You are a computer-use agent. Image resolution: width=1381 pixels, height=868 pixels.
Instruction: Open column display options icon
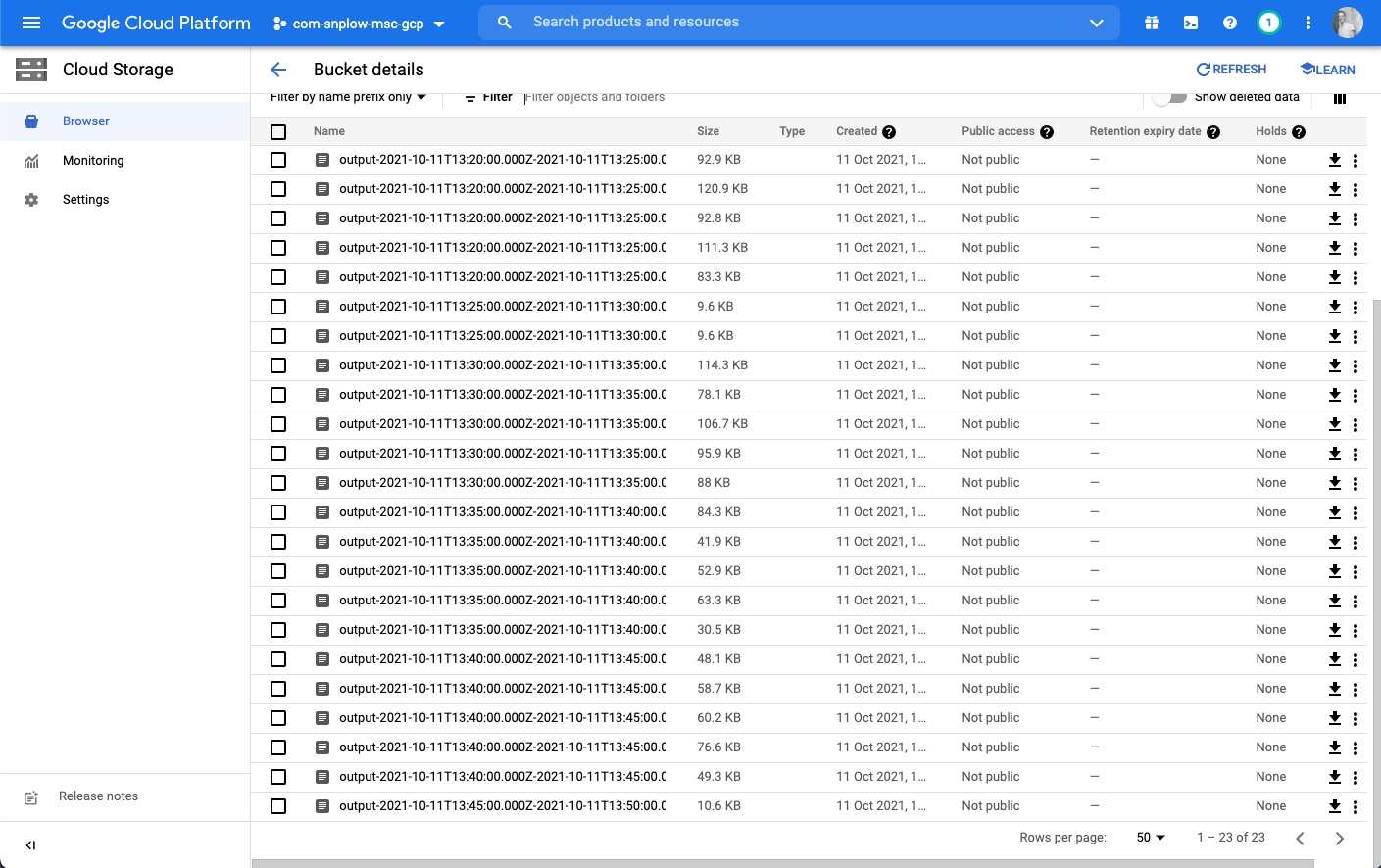[1340, 98]
